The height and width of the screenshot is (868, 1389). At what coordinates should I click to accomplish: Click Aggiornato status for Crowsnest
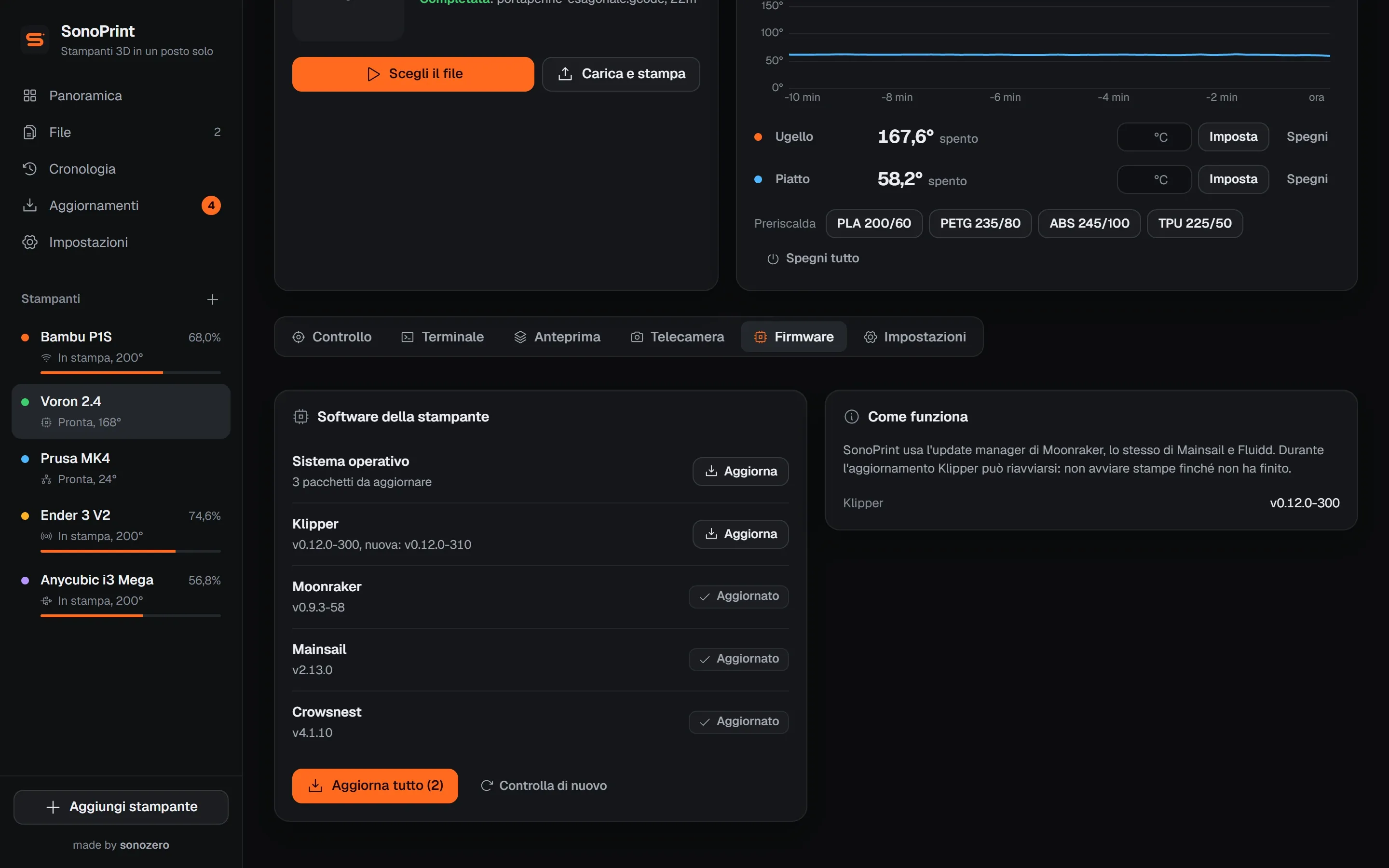(738, 721)
